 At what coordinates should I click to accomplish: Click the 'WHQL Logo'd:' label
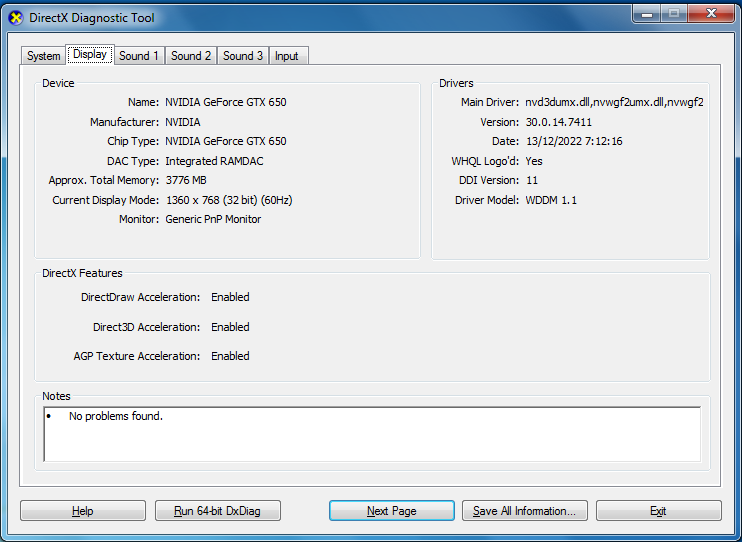tap(485, 161)
